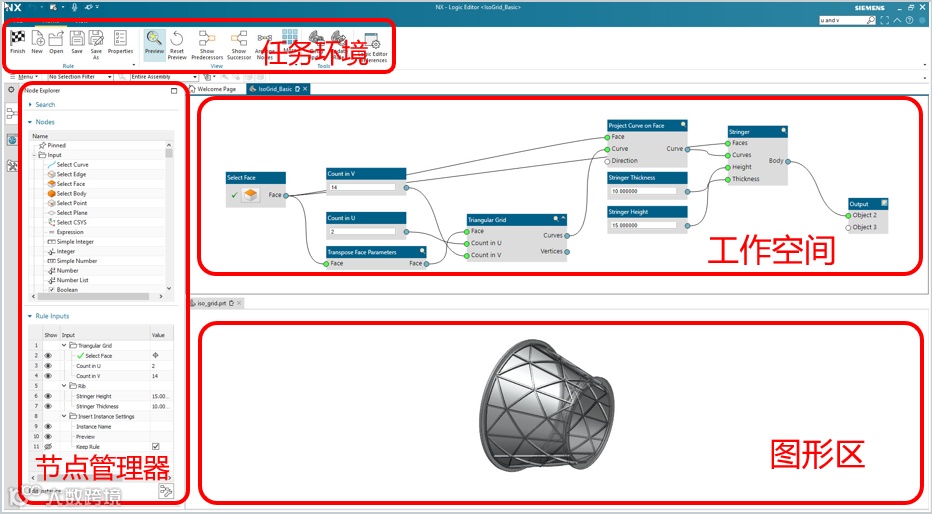932x514 pixels.
Task: Select the Select Curve node
Action: point(73,165)
